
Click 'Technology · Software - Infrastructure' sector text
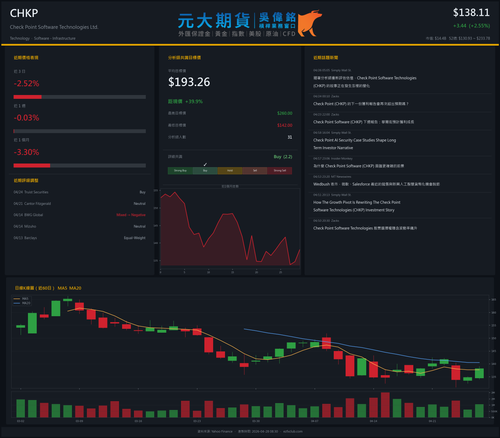[43, 38]
